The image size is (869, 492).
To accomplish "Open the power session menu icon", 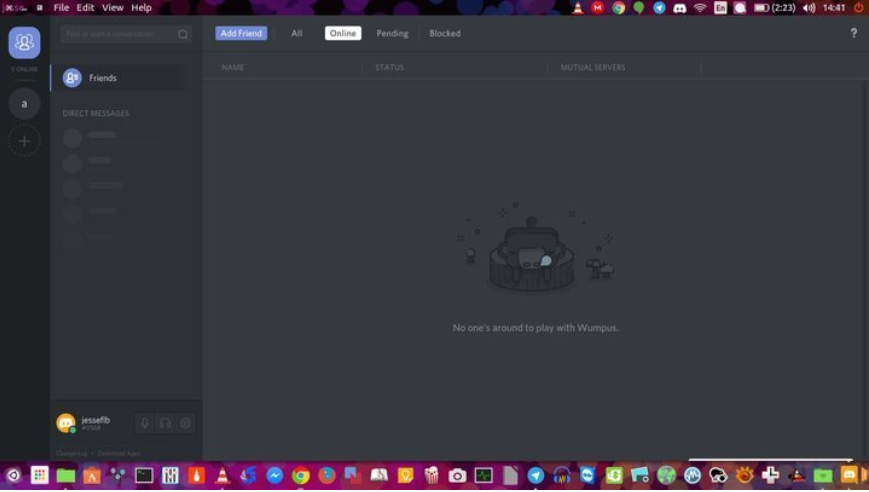I will point(858,8).
